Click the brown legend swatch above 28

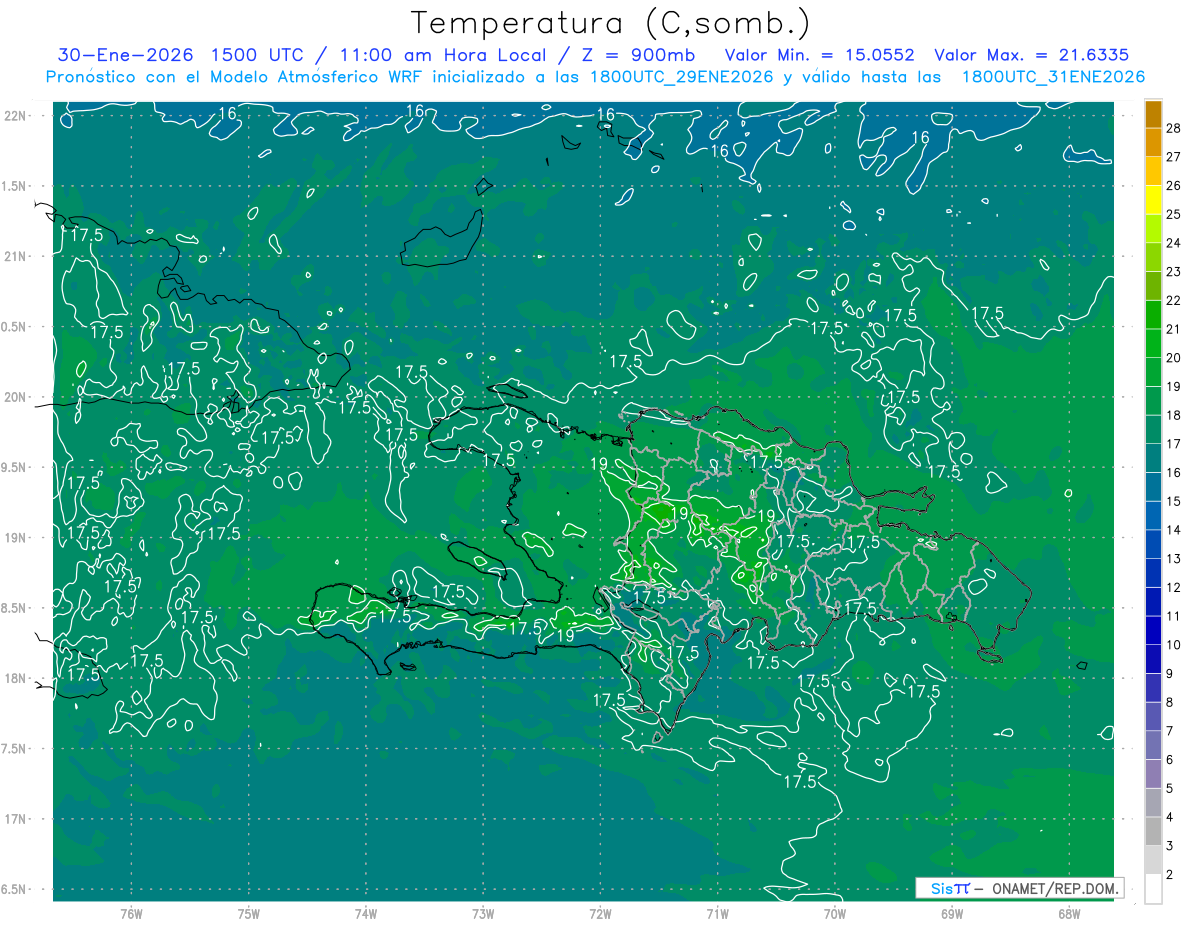coord(1153,113)
